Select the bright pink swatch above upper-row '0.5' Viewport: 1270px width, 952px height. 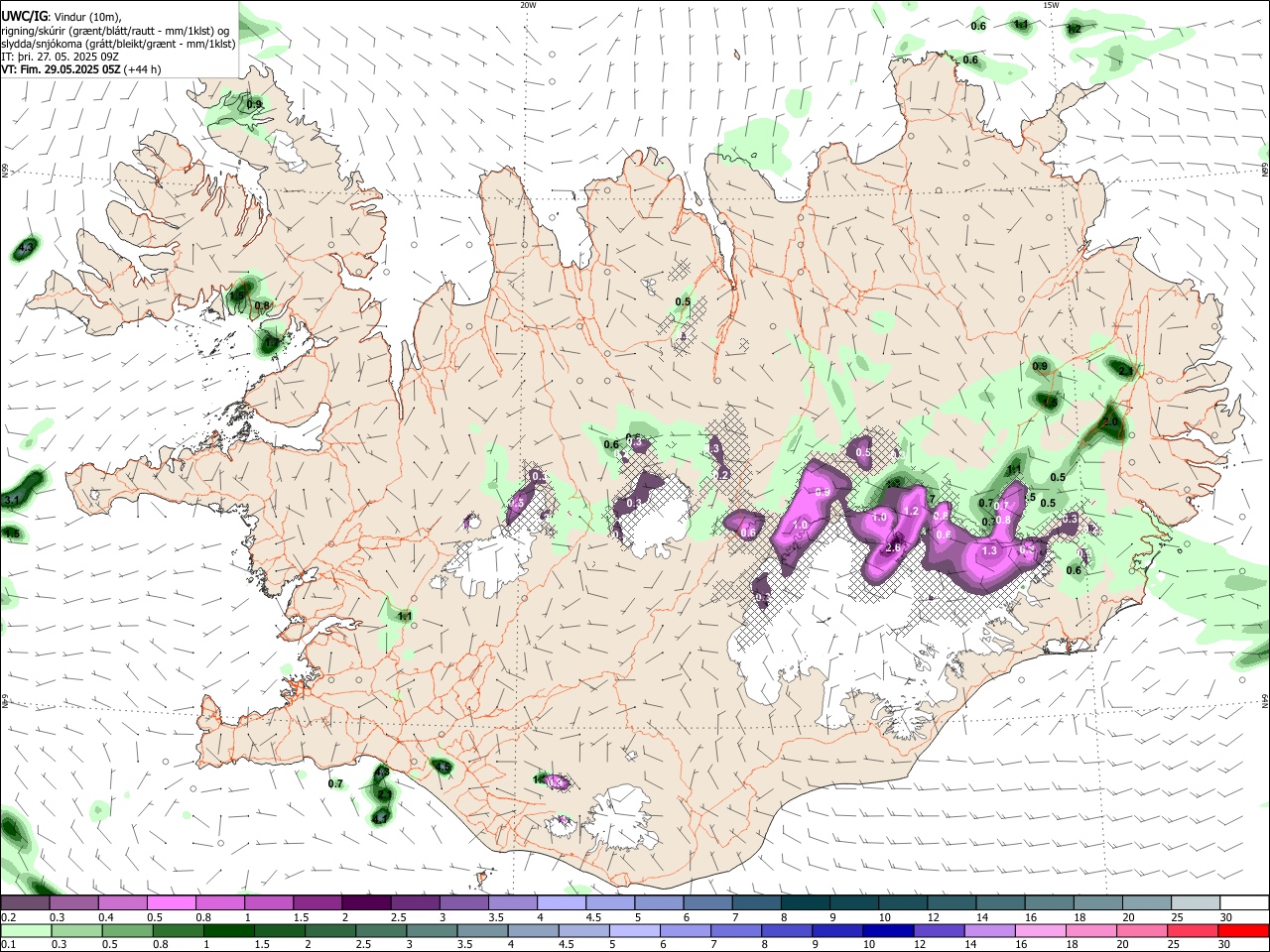point(171,902)
